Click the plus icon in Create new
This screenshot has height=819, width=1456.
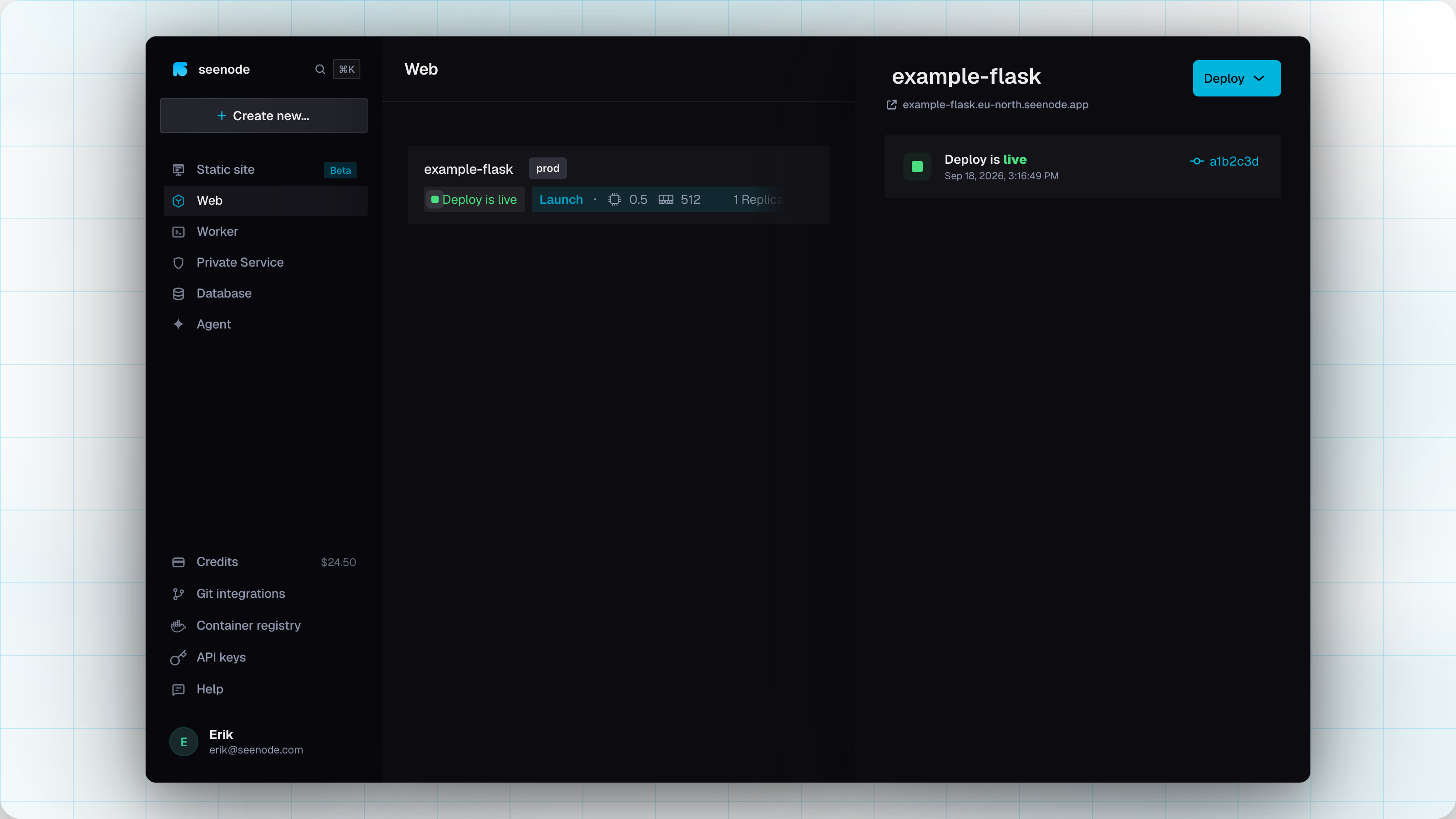(x=222, y=115)
